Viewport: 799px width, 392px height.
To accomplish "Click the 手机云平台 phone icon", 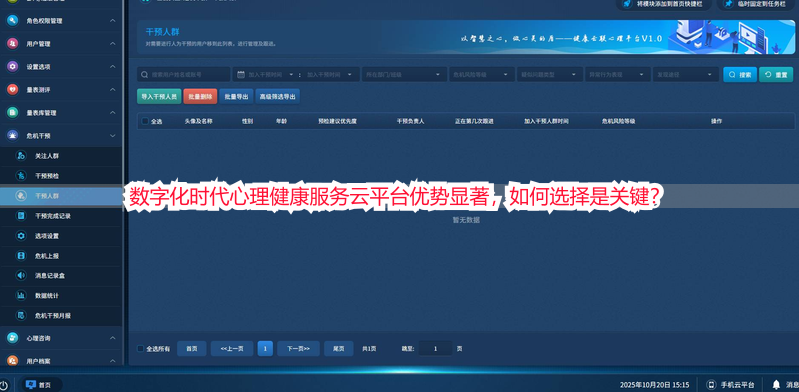I will click(711, 385).
